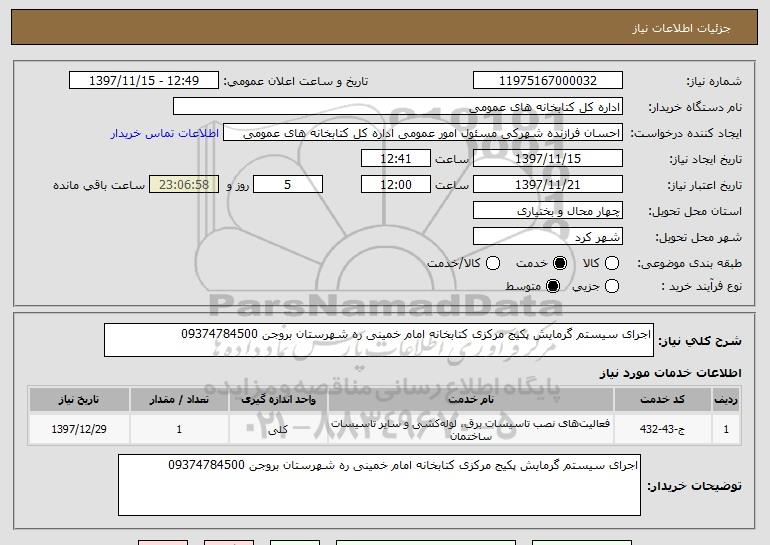Choose the کالا/خدمت category option
The width and height of the screenshot is (770, 545).
pos(491,263)
